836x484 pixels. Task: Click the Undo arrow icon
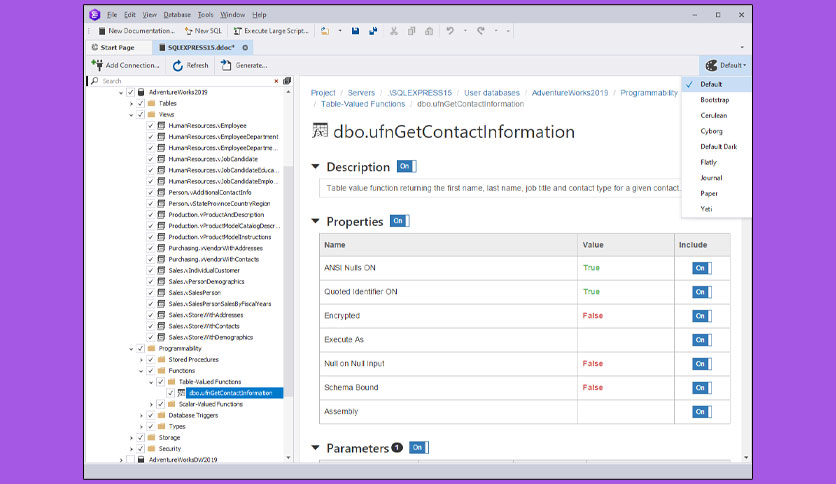pos(450,31)
